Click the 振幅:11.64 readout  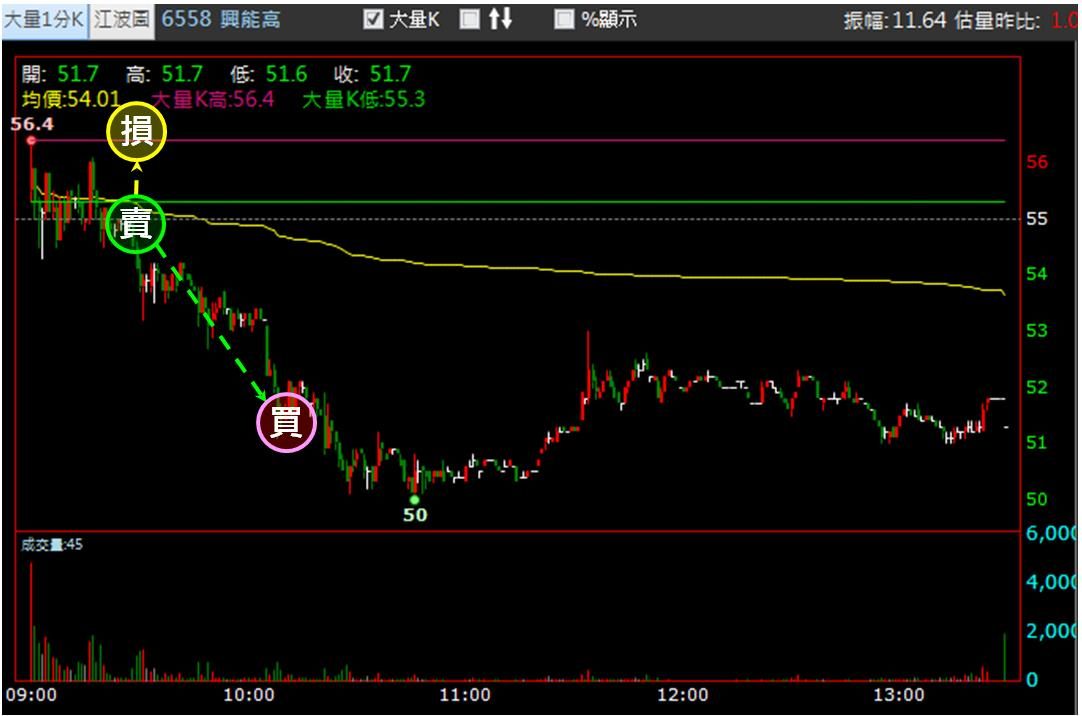tap(894, 20)
